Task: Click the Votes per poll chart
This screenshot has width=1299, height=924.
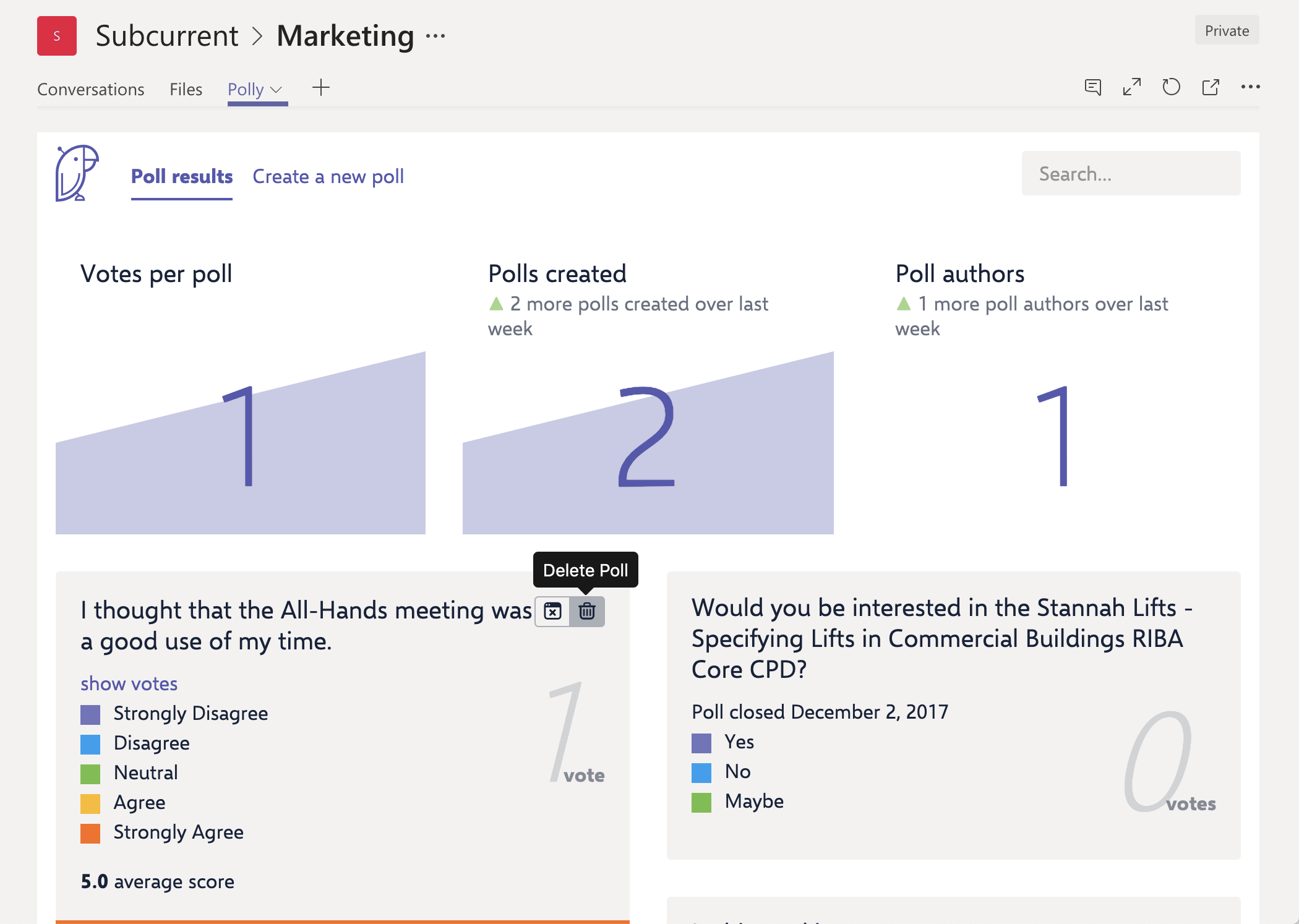Action: [241, 443]
